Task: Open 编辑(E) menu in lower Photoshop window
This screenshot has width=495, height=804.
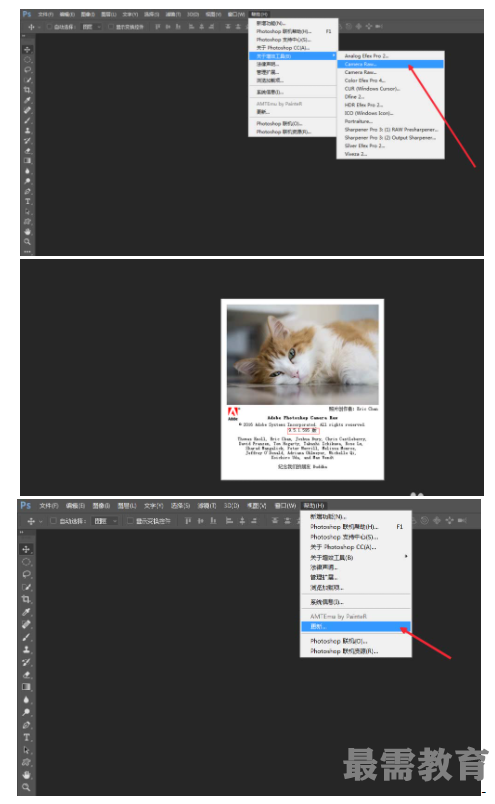Action: [75, 506]
